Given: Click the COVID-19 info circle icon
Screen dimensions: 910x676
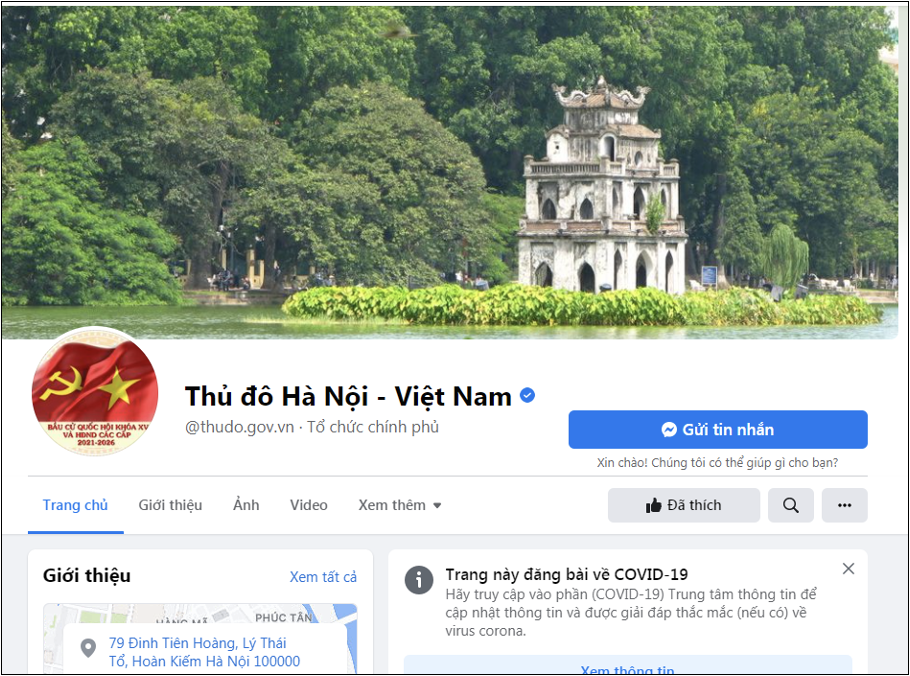Looking at the screenshot, I should click(419, 580).
